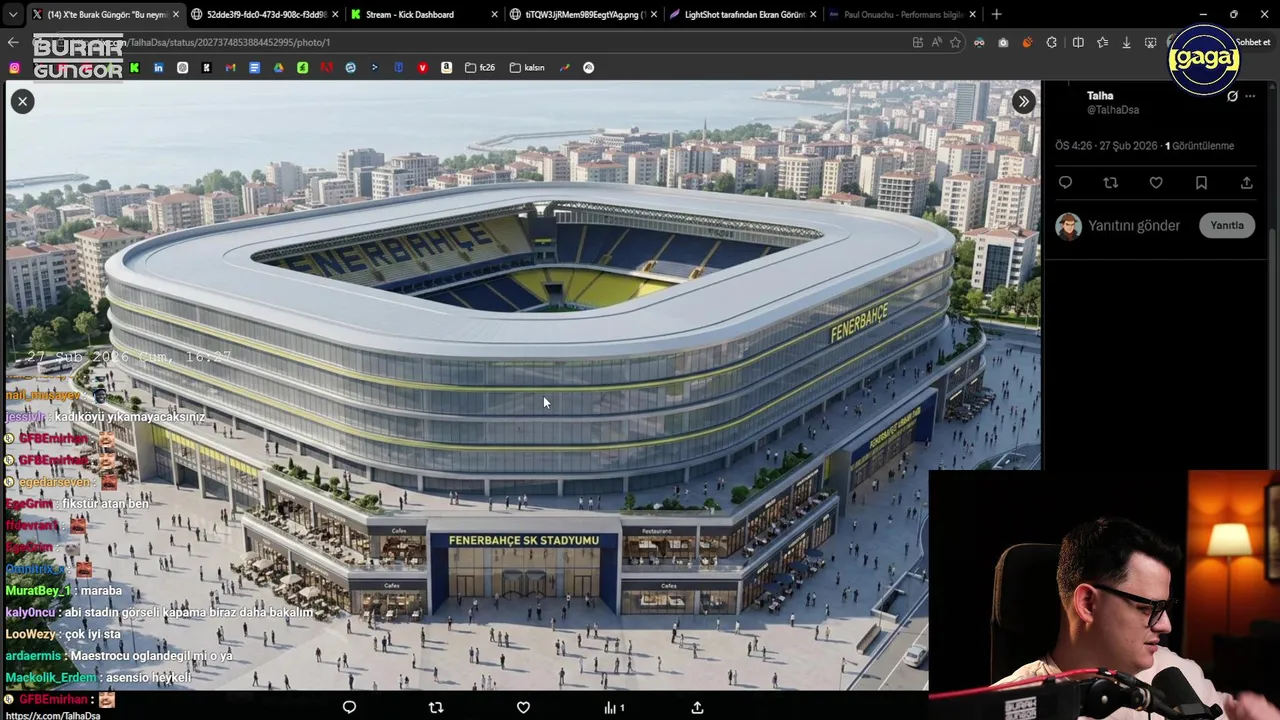1280x720 pixels.
Task: Open the ChatGPT bookmark
Action: [x=182, y=68]
